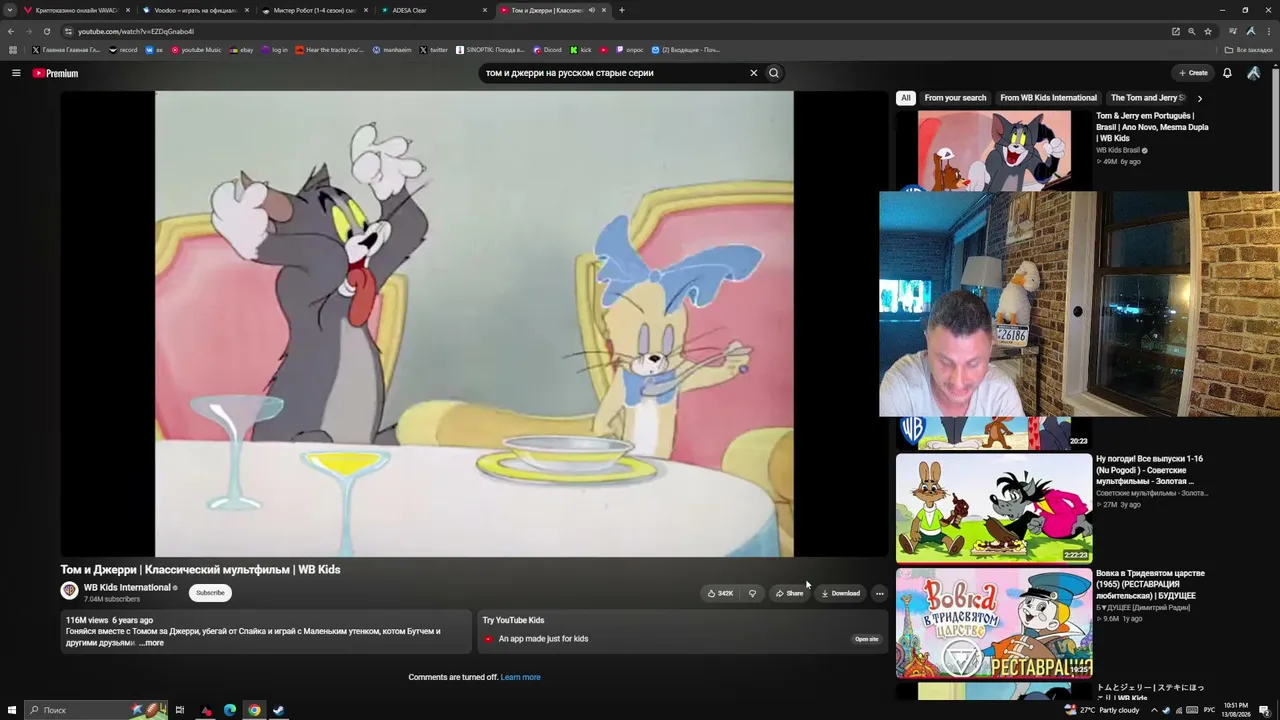Open the ebay bookmark
The image size is (1280, 720).
241,50
